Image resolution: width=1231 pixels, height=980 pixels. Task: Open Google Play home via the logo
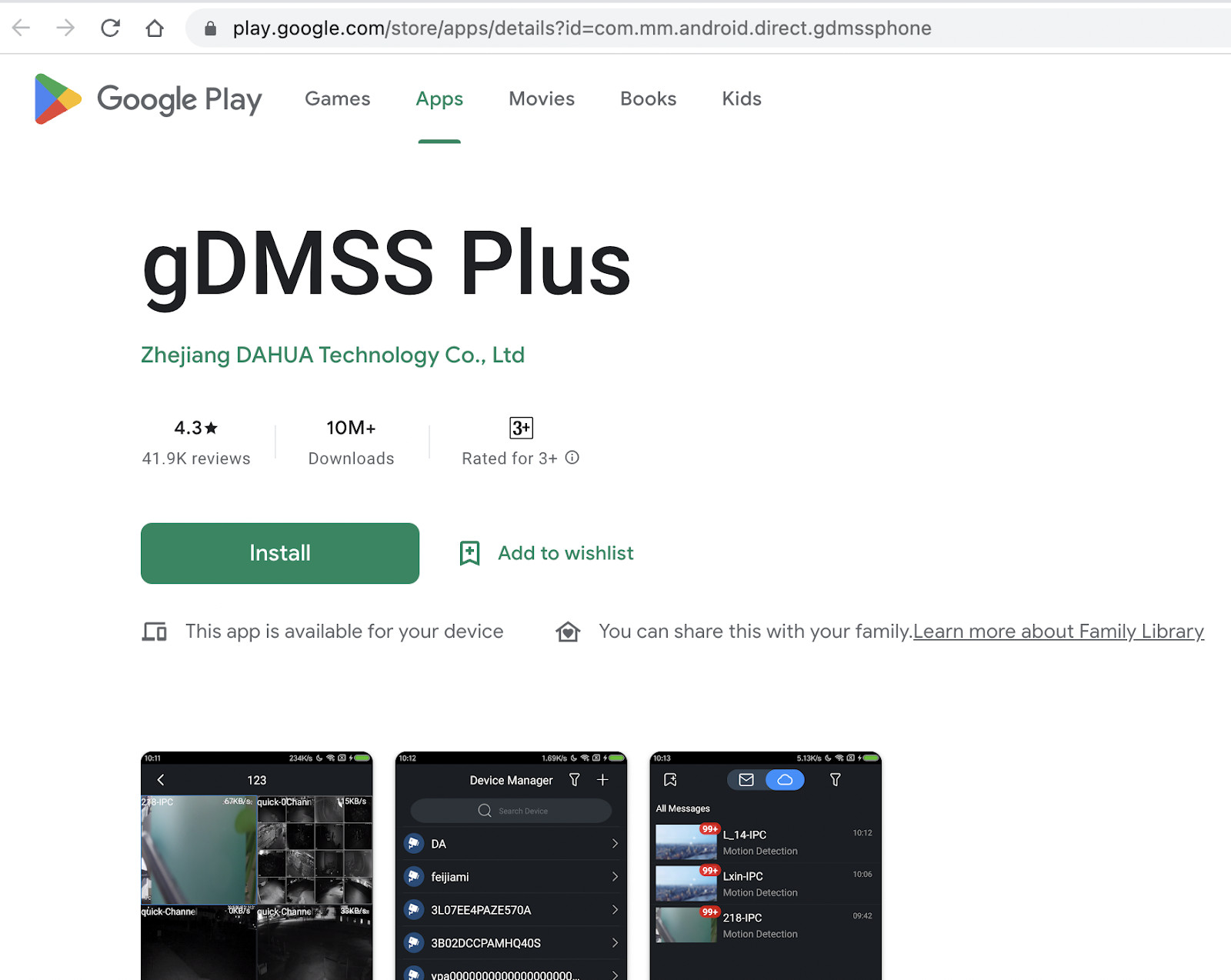point(148,99)
